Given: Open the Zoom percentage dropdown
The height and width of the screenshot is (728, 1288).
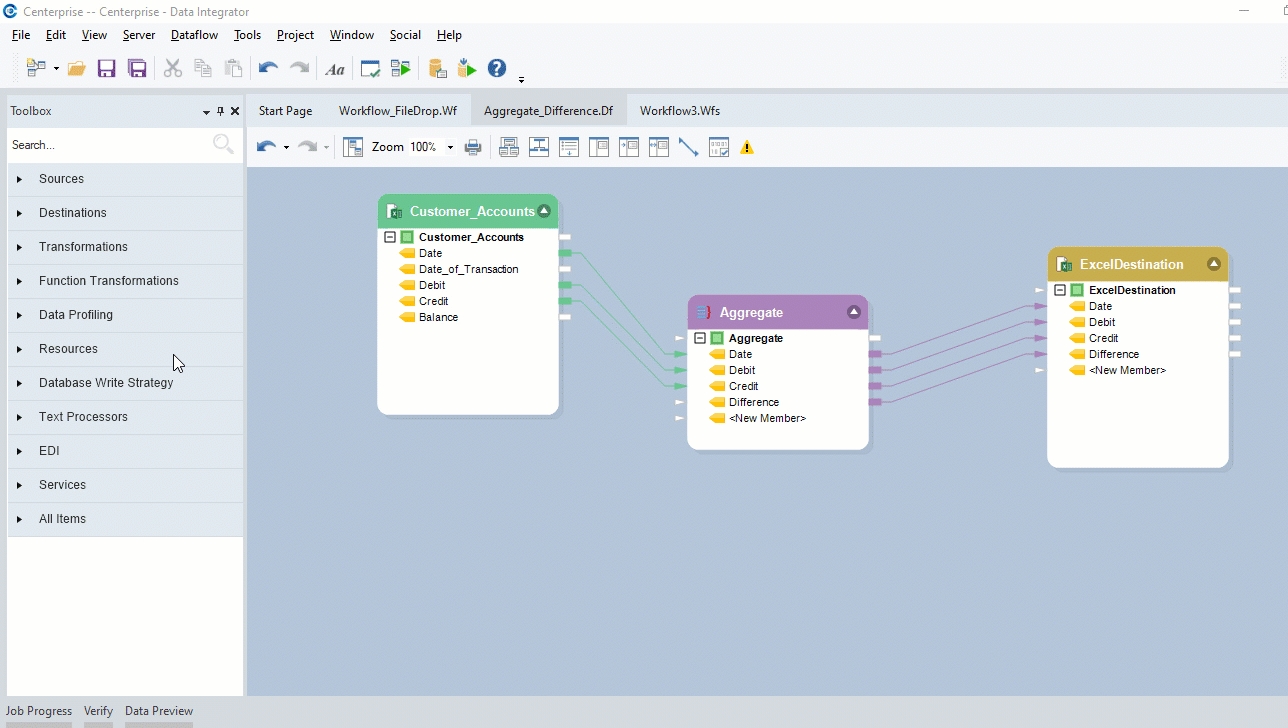Looking at the screenshot, I should 450,148.
